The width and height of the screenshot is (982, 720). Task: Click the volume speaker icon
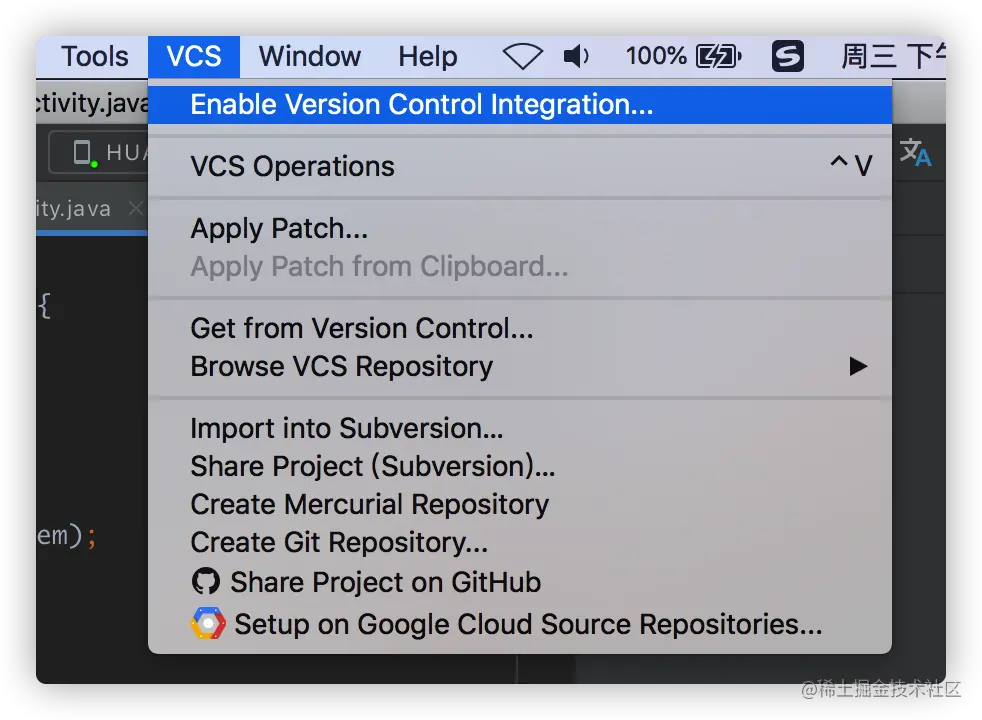pyautogui.click(x=576, y=57)
